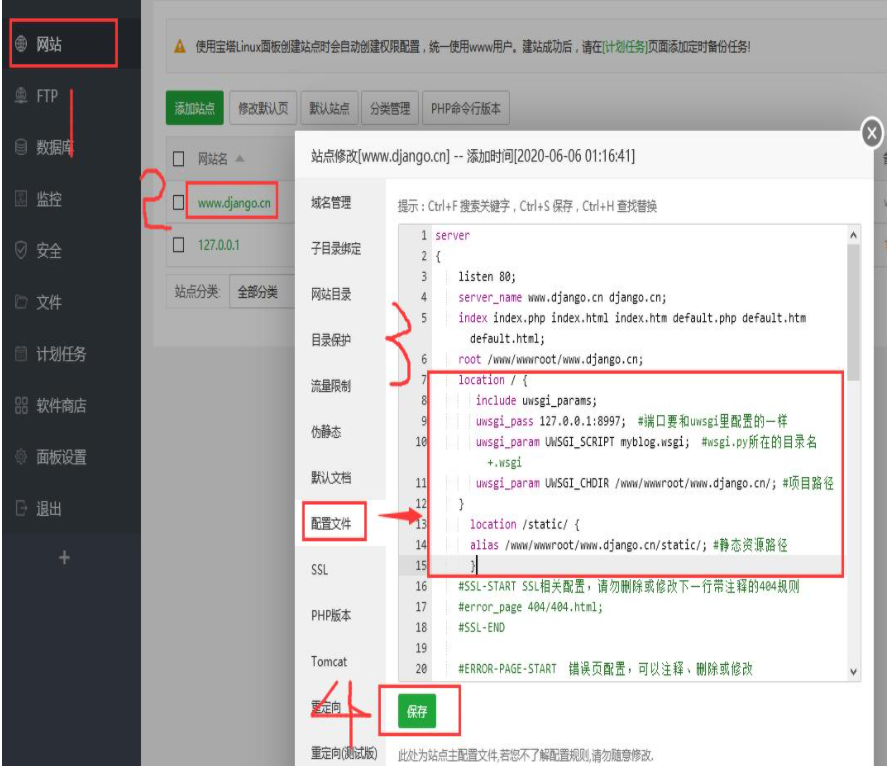
Task: Click the plus icon at sidebar bottom
Action: (x=64, y=558)
